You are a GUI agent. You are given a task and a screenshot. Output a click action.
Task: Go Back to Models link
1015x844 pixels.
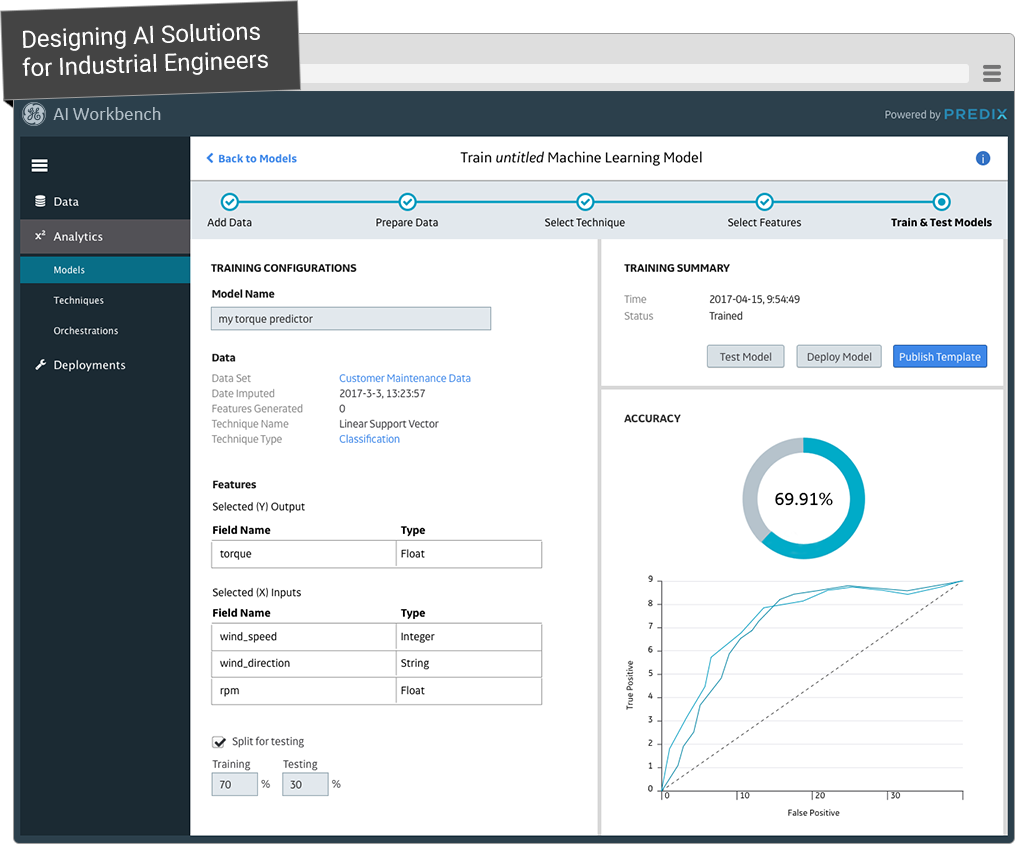click(x=251, y=159)
